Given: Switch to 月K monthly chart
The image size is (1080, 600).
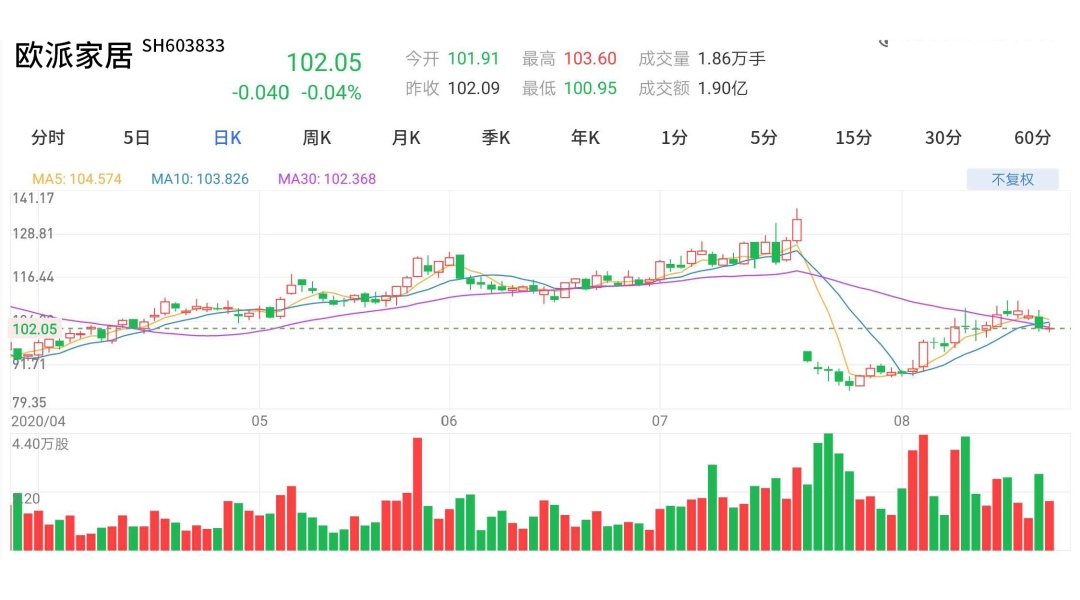Looking at the screenshot, I should (406, 138).
